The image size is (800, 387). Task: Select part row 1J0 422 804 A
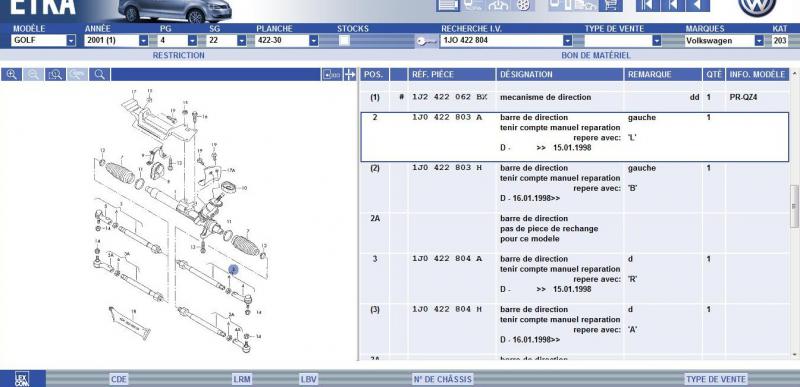tap(574, 274)
